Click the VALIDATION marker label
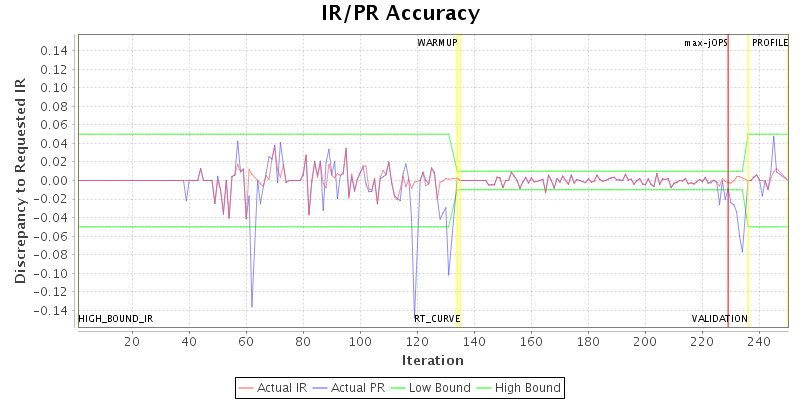This screenshot has height=400, width=800. [719, 319]
